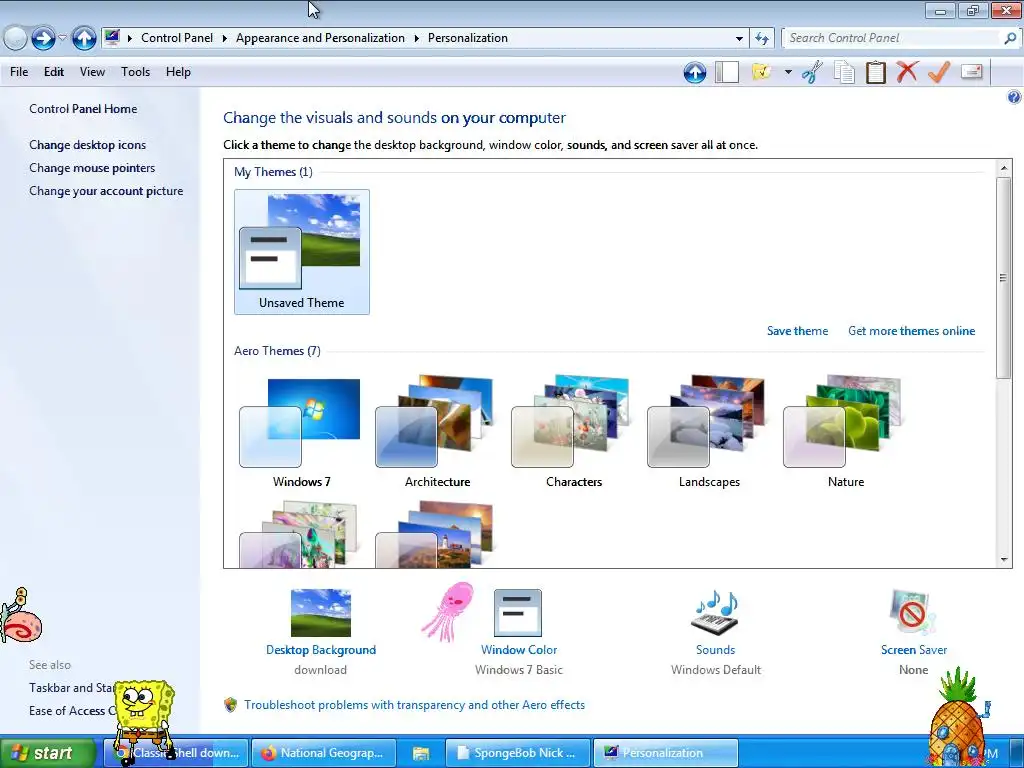Expand the dropdown arrow beside folder icon
1024x768 pixels.
point(788,72)
